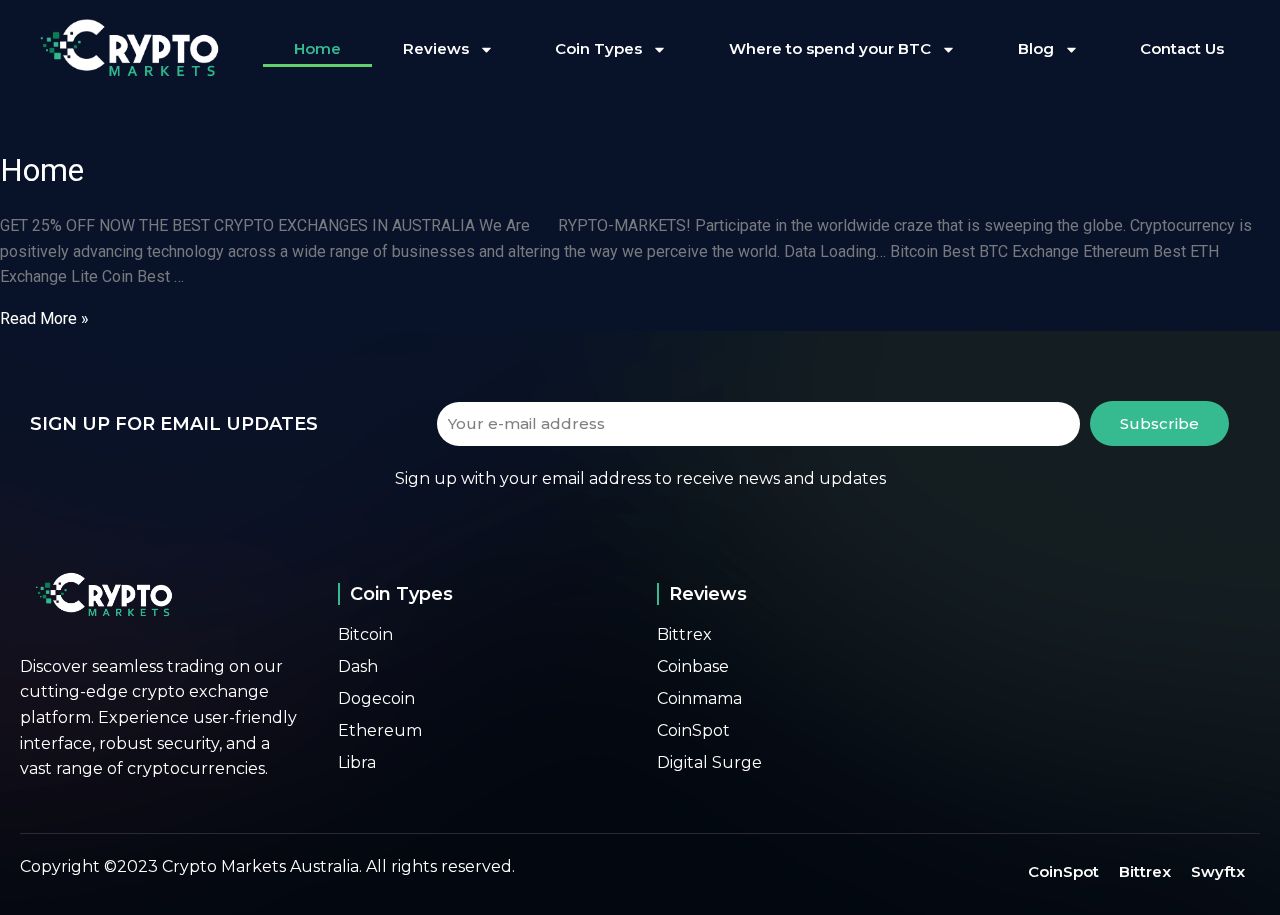Expand the Blog dropdown arrow
The image size is (1280, 915).
click(1072, 50)
